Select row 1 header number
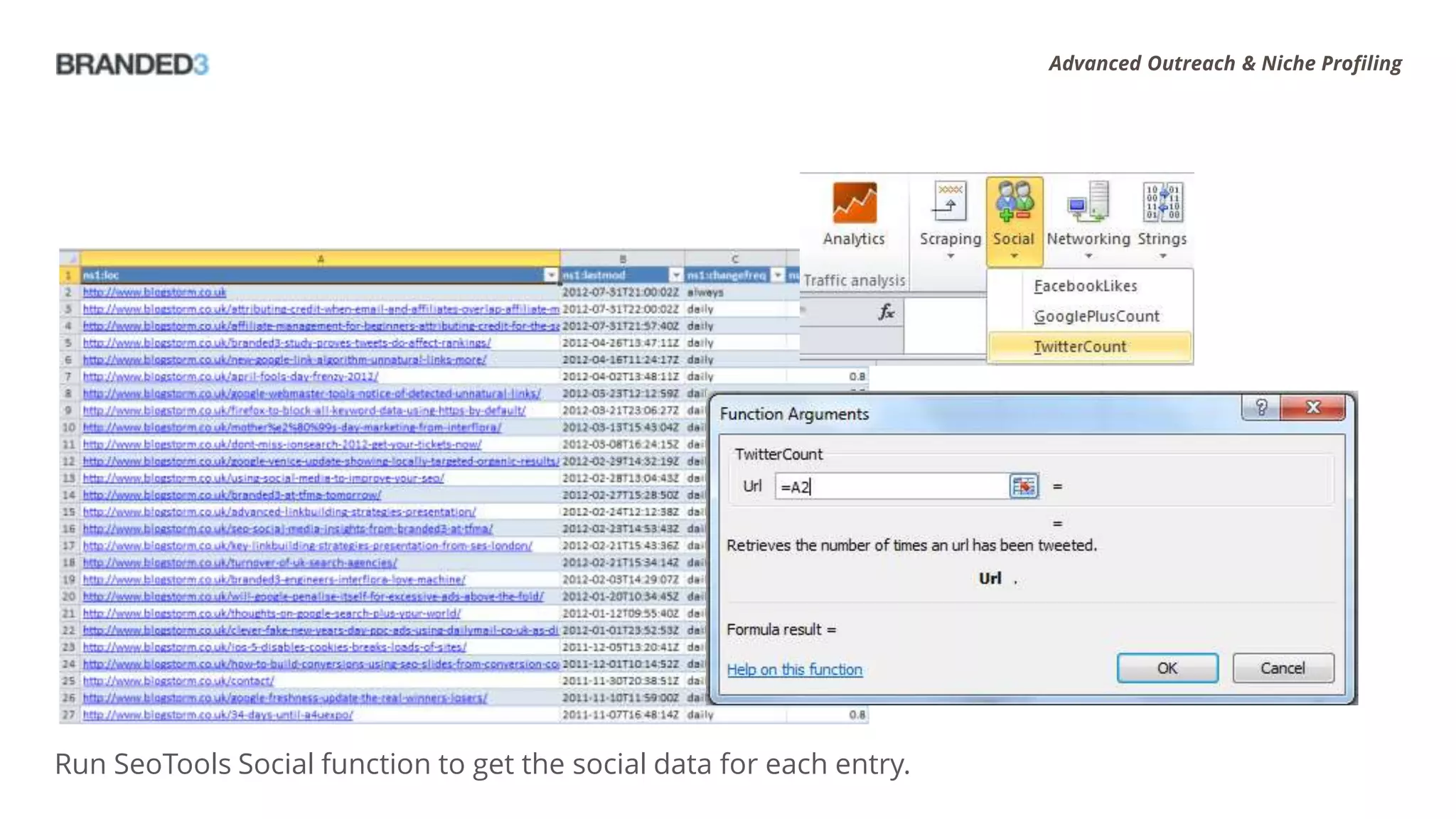 69,275
